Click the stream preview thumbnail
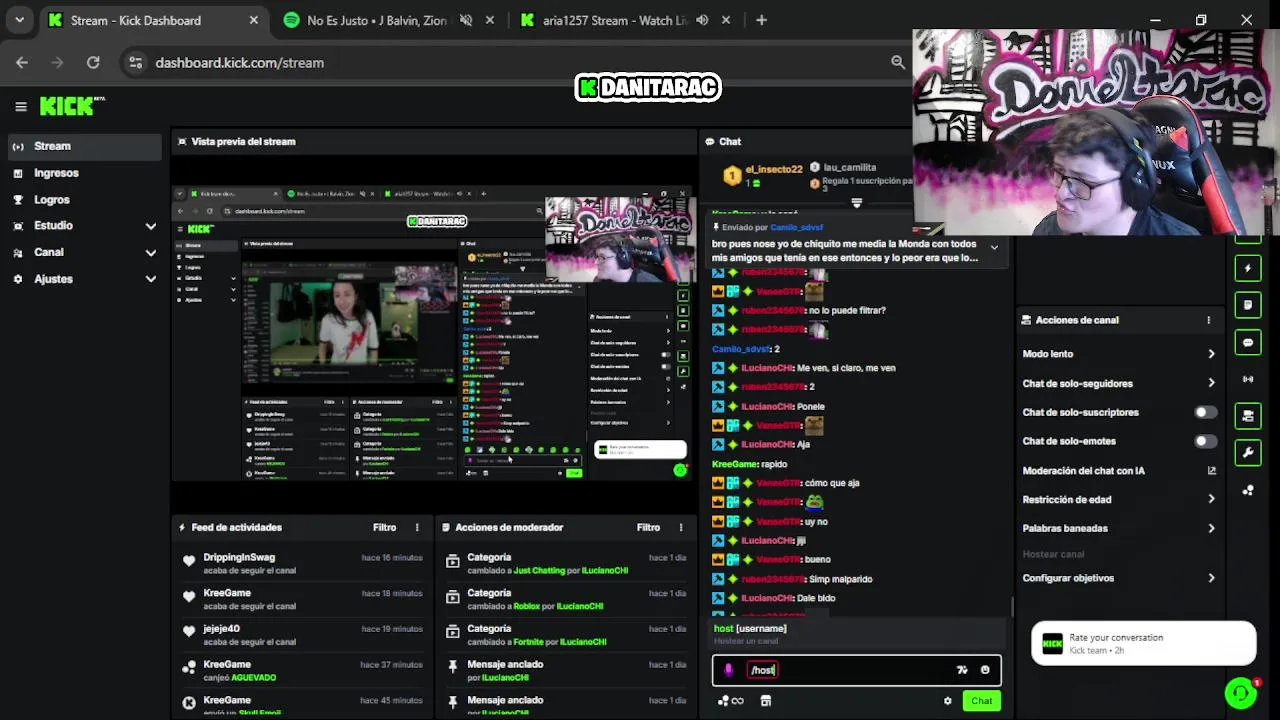 (x=433, y=334)
